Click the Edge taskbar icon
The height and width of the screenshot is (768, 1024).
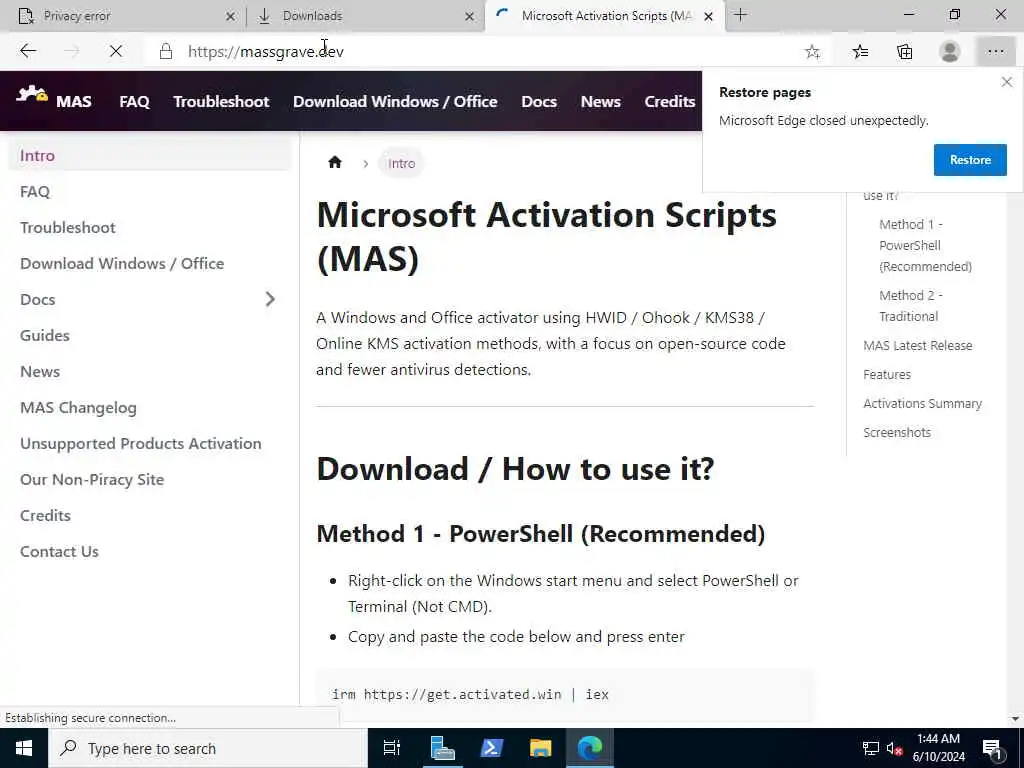pyautogui.click(x=590, y=748)
